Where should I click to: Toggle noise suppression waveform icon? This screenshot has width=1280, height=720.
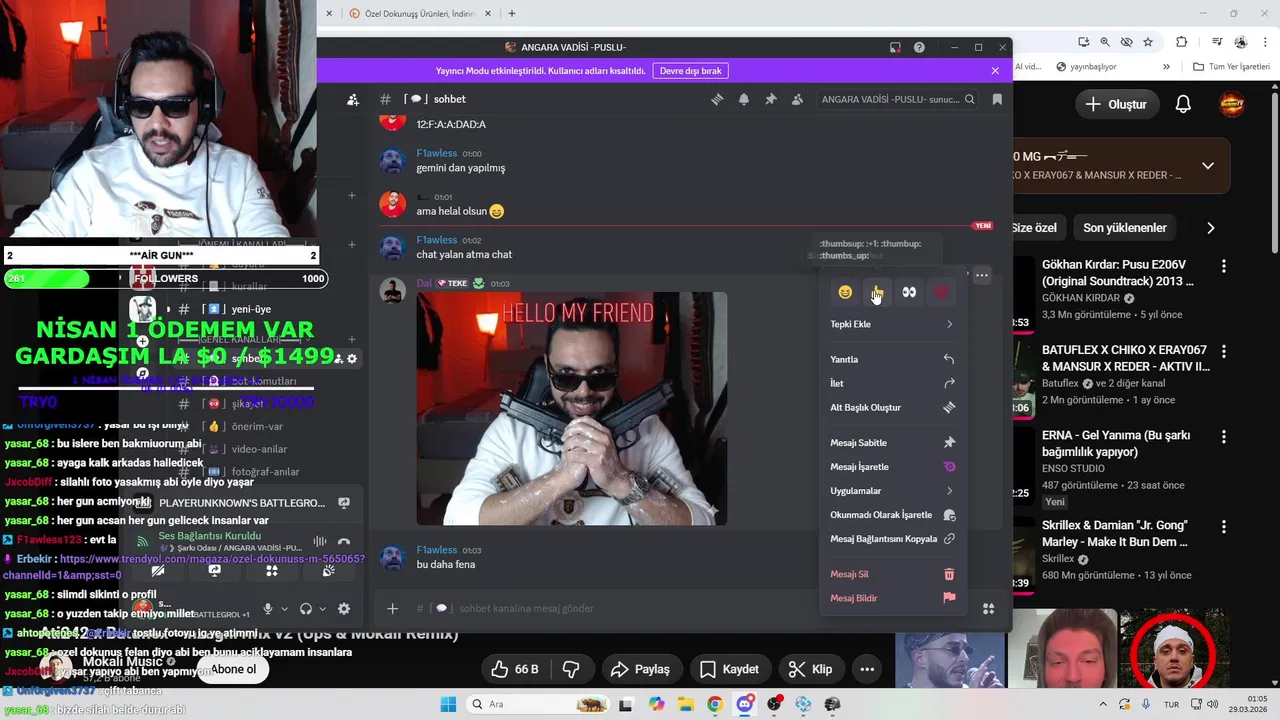pos(320,541)
